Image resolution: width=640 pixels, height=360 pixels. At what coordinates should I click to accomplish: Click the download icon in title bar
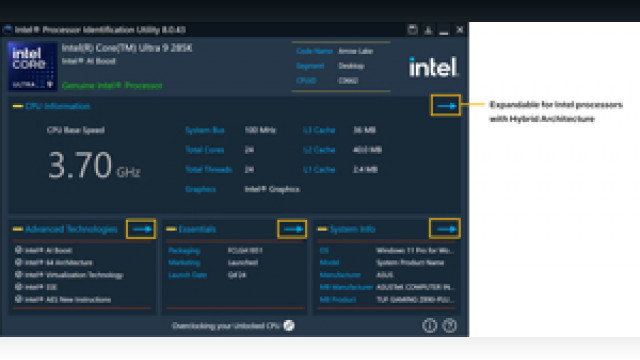428,30
